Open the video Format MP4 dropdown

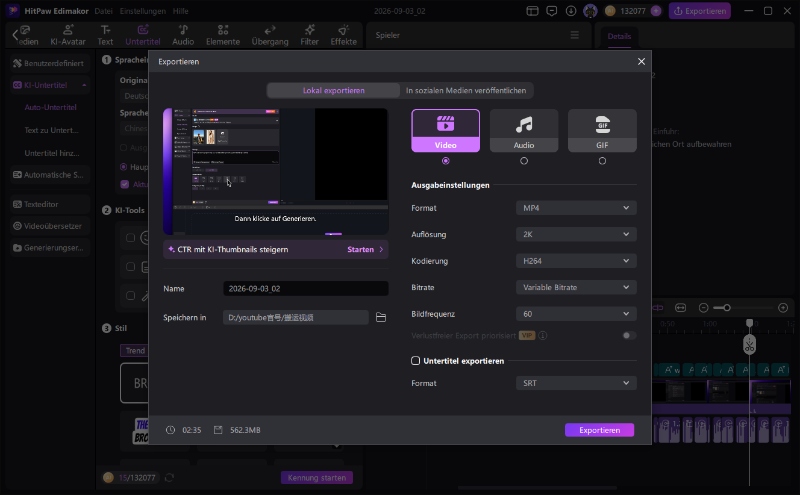(x=576, y=208)
